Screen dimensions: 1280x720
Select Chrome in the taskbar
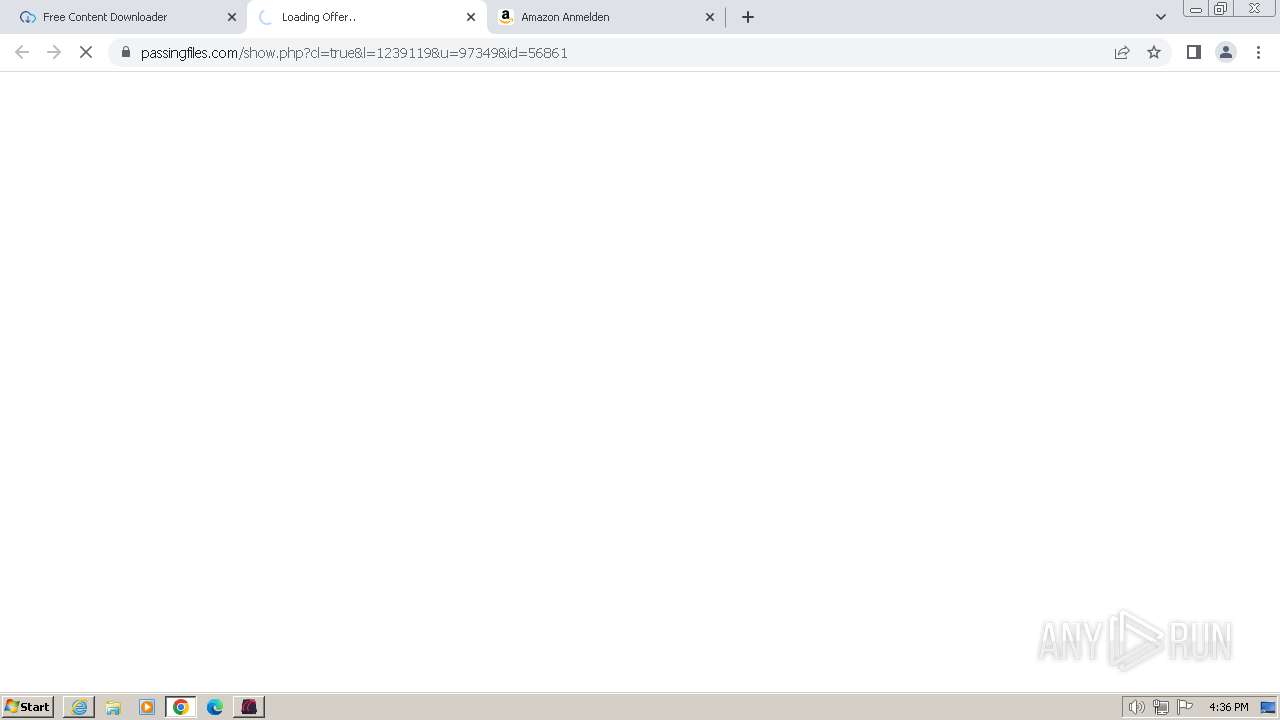point(181,707)
